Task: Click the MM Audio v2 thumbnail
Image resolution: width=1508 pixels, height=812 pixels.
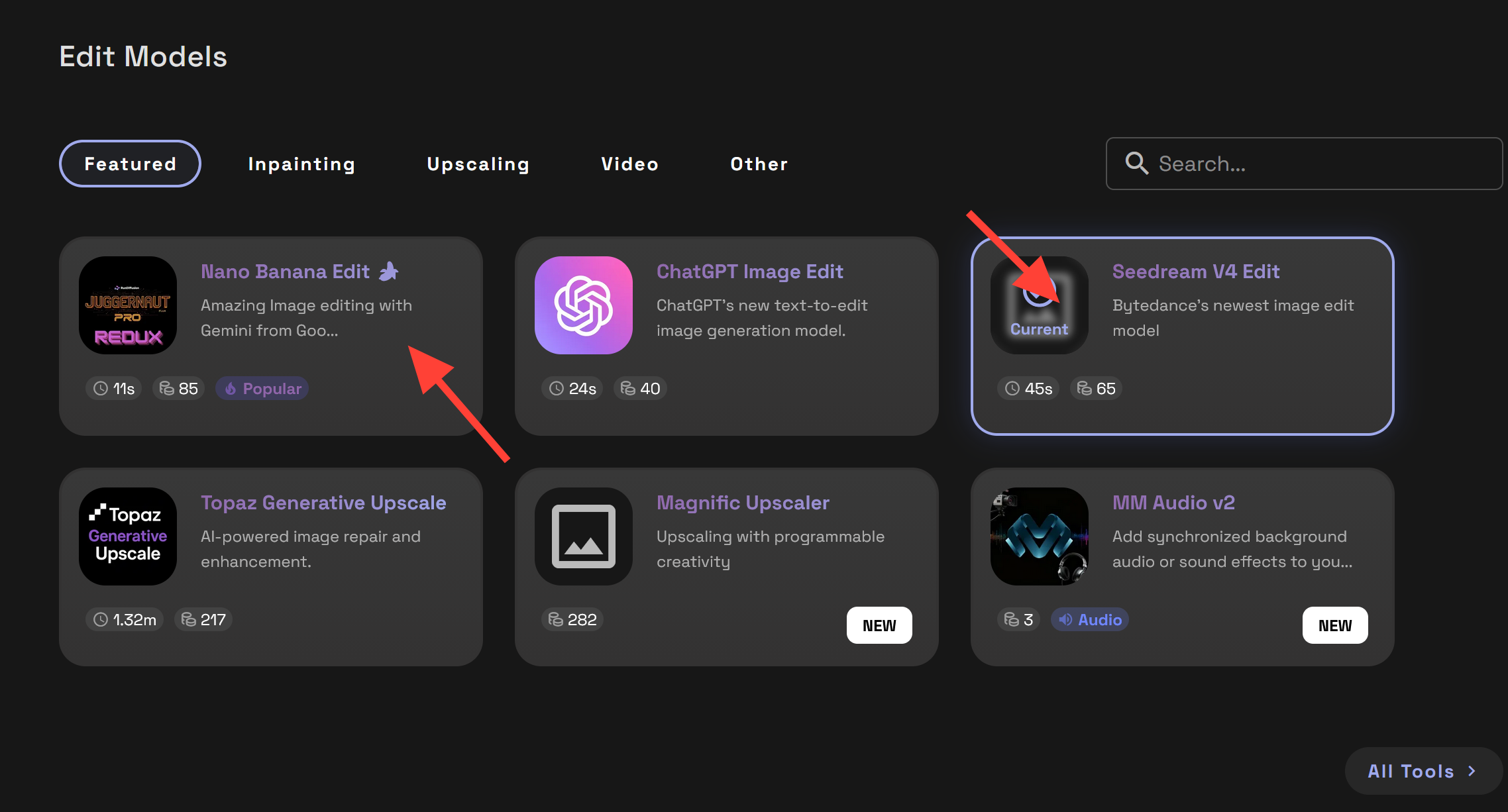Action: [x=1039, y=536]
